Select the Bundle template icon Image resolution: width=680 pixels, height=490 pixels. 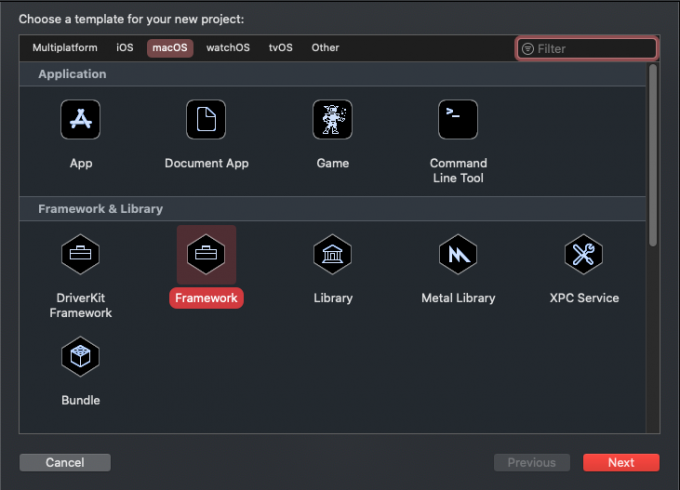click(x=80, y=357)
